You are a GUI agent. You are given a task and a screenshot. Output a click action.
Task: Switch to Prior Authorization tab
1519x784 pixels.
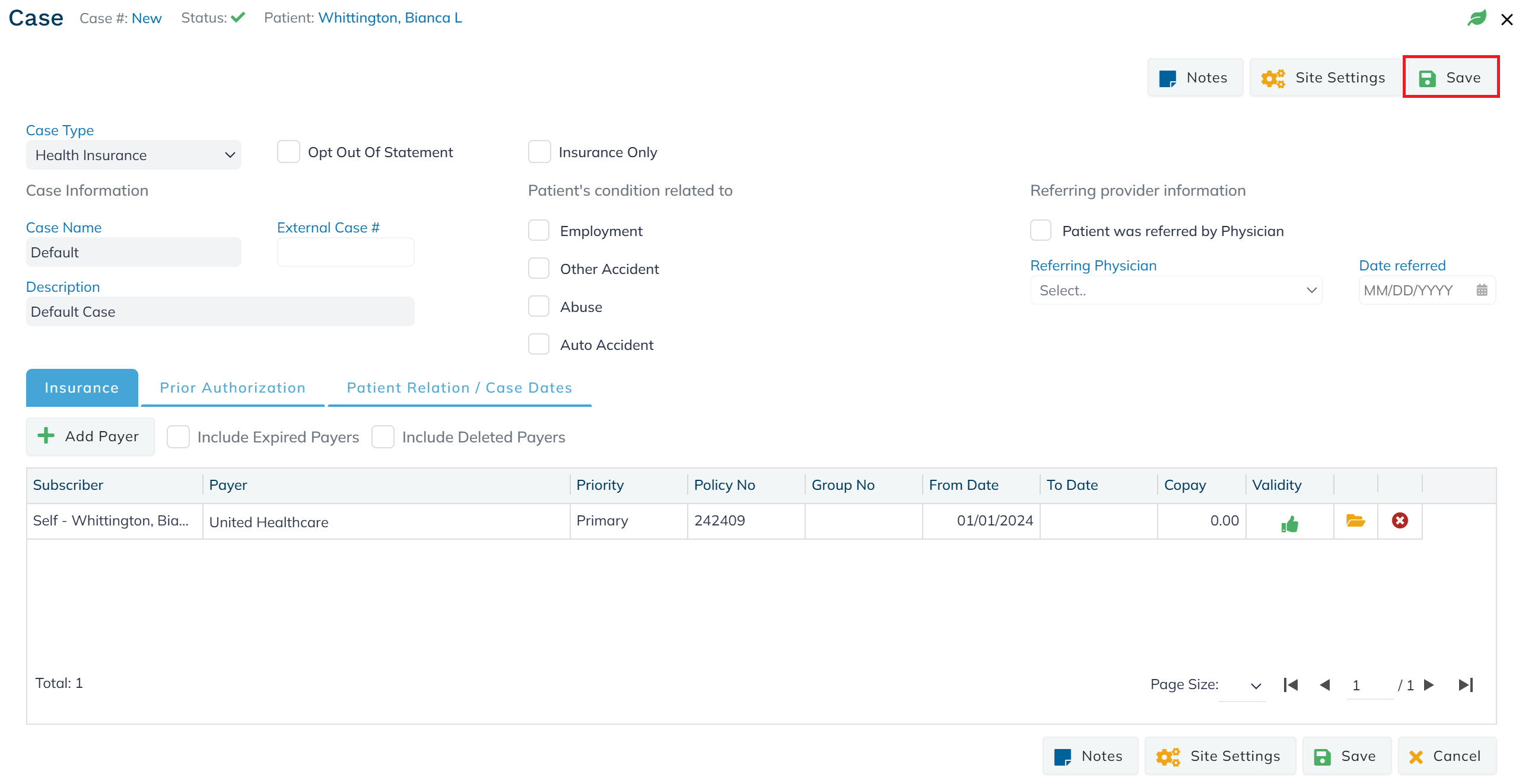[x=233, y=387]
